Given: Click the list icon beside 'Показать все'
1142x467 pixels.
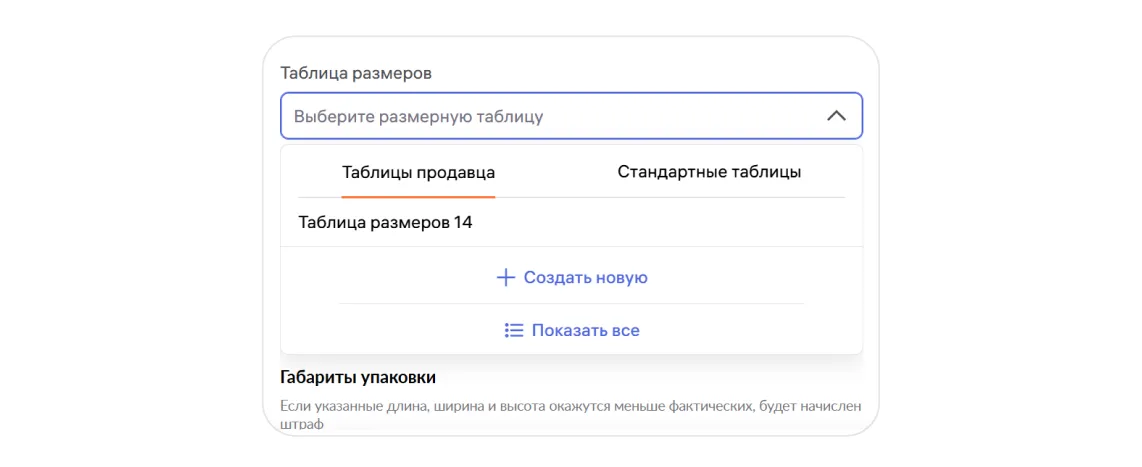Looking at the screenshot, I should click(514, 330).
